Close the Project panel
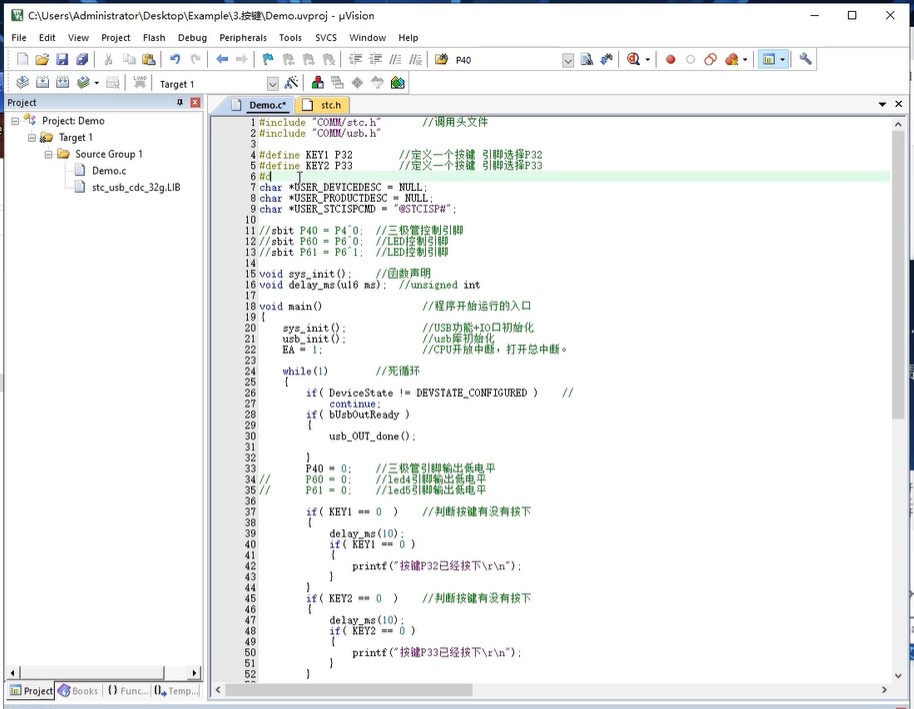 (195, 103)
